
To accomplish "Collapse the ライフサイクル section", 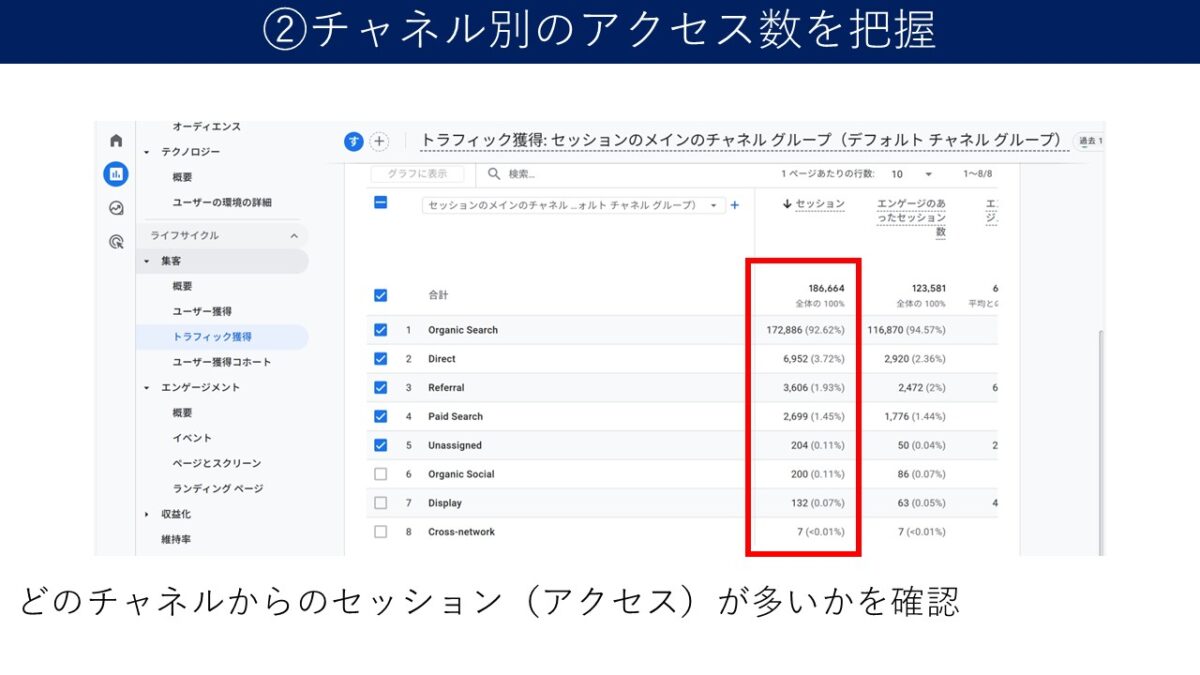I will (x=294, y=236).
